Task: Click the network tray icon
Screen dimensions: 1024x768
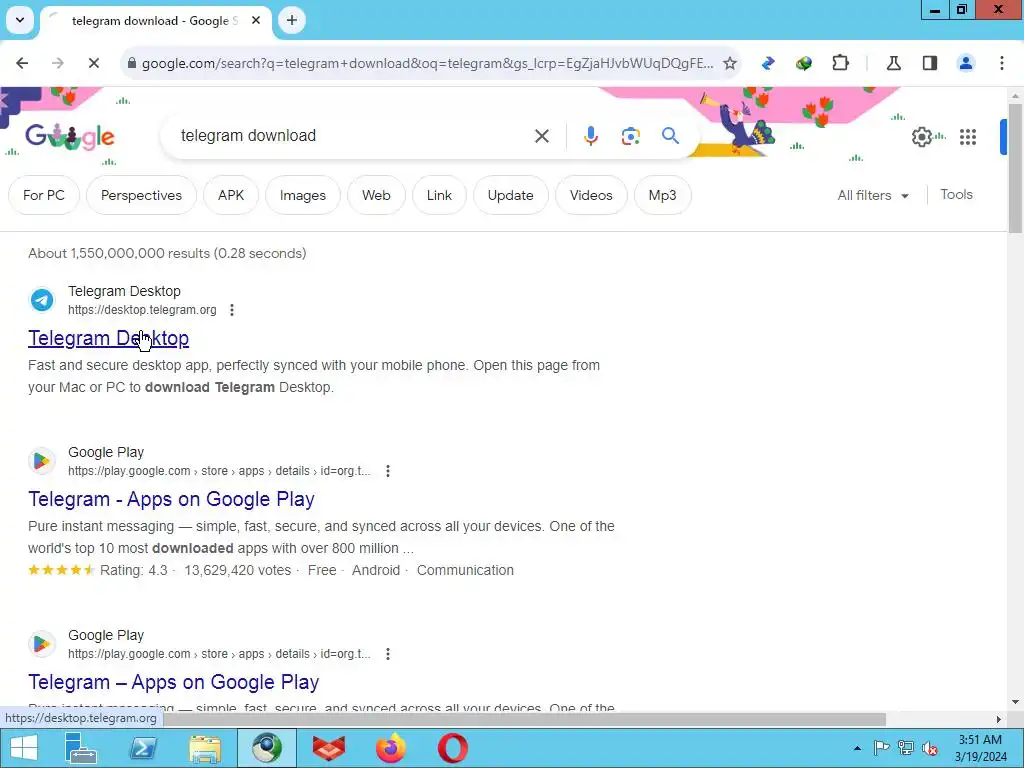Action: 905,748
